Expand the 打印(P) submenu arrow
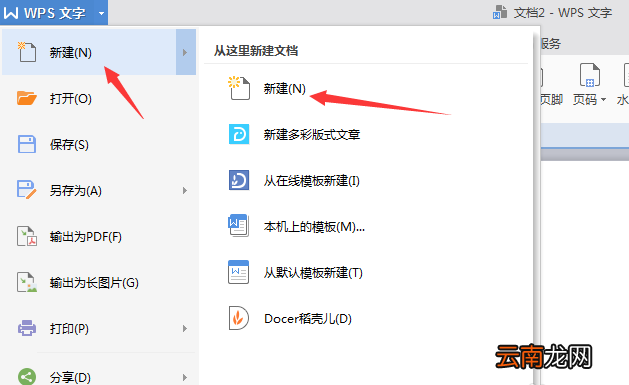The height and width of the screenshot is (385, 629). pyautogui.click(x=185, y=328)
